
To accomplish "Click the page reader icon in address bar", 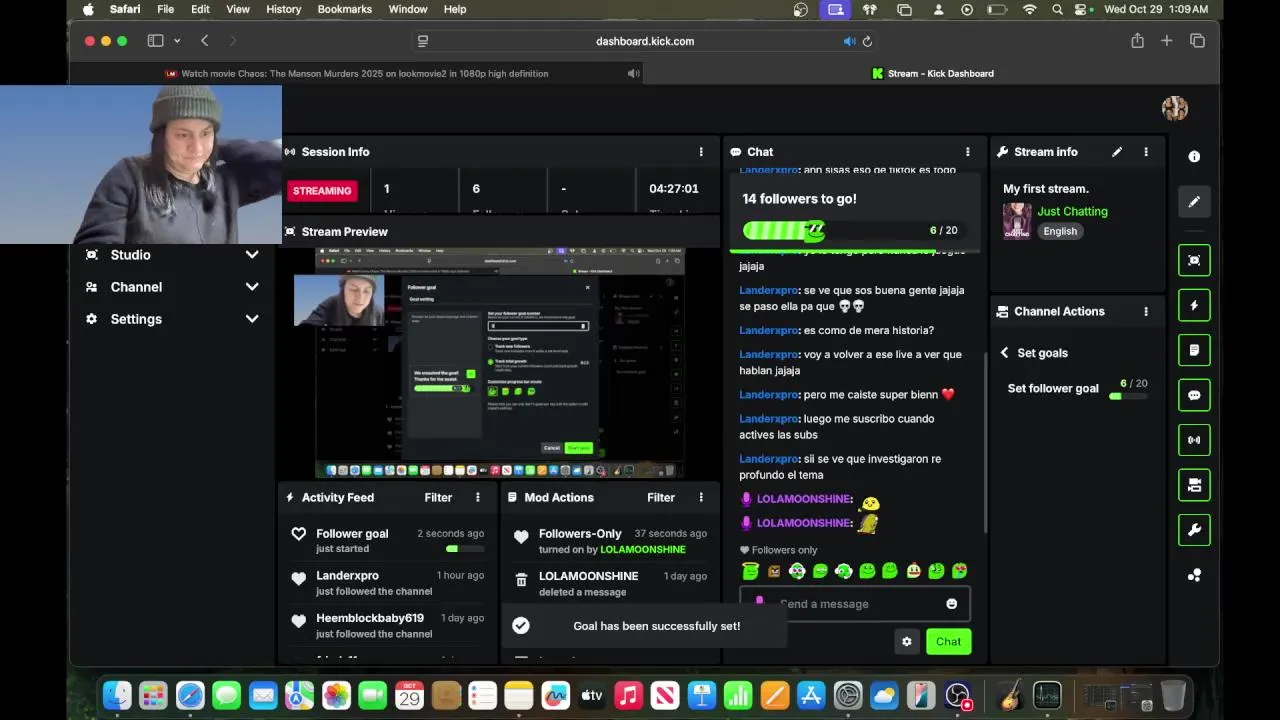I will (x=423, y=41).
